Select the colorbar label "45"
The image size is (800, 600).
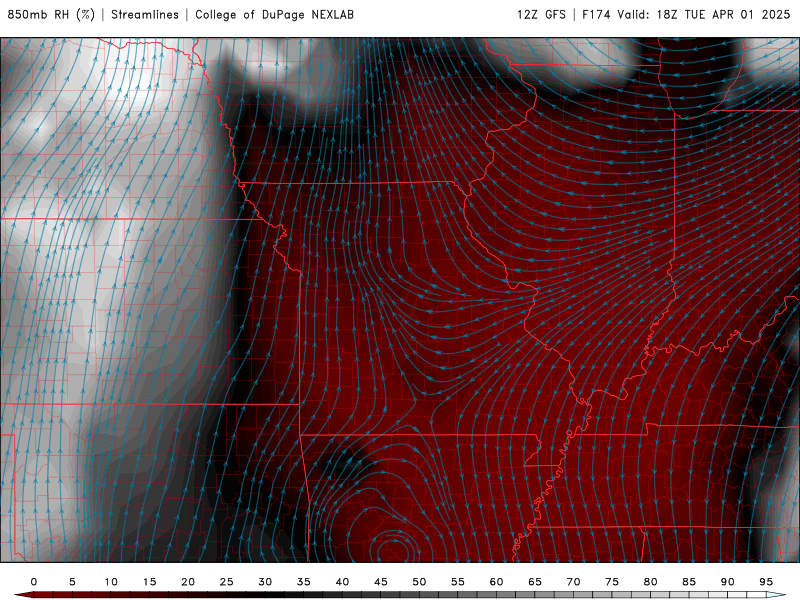(381, 582)
